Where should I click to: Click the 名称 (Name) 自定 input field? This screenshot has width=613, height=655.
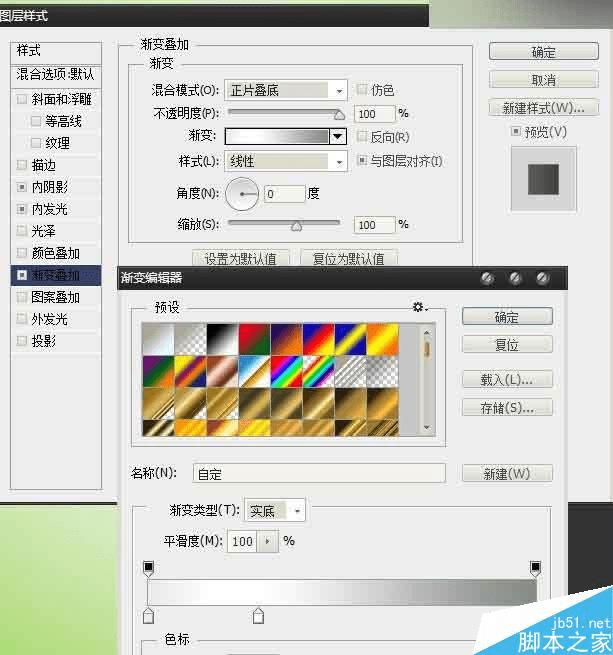point(319,473)
